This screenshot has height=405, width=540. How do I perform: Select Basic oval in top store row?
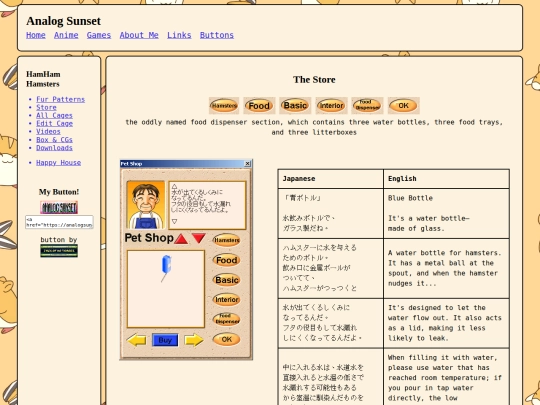[295, 105]
